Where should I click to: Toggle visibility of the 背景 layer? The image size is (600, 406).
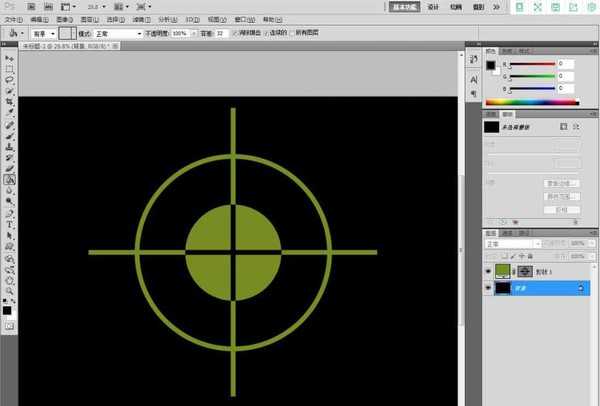(x=488, y=288)
